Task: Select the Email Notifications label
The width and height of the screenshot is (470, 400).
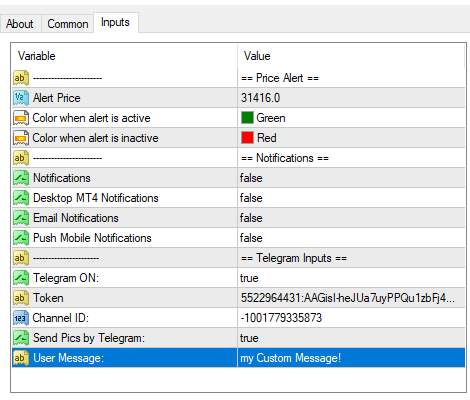Action: click(x=76, y=218)
